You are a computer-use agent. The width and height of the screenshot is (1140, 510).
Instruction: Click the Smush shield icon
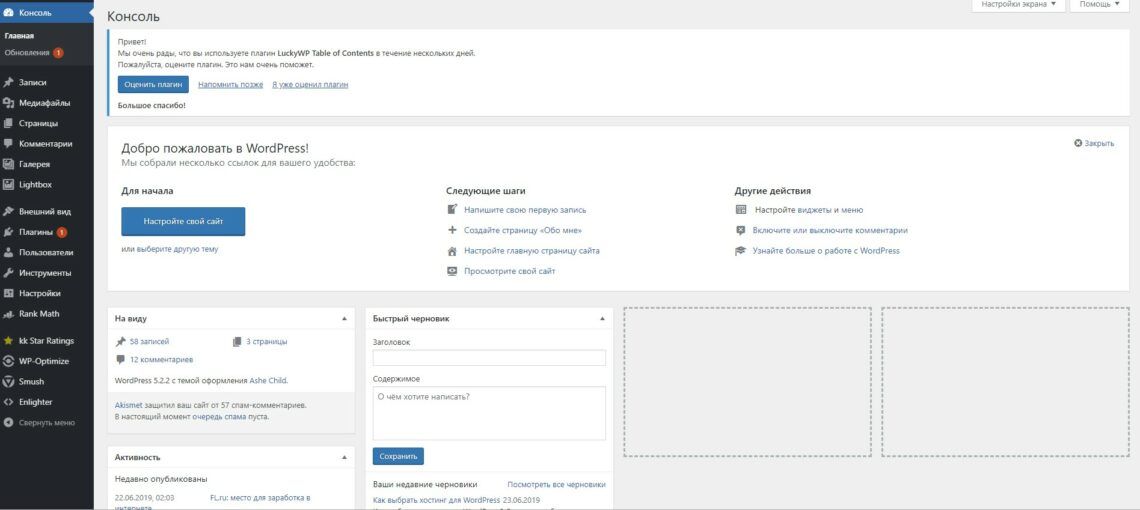(9, 382)
